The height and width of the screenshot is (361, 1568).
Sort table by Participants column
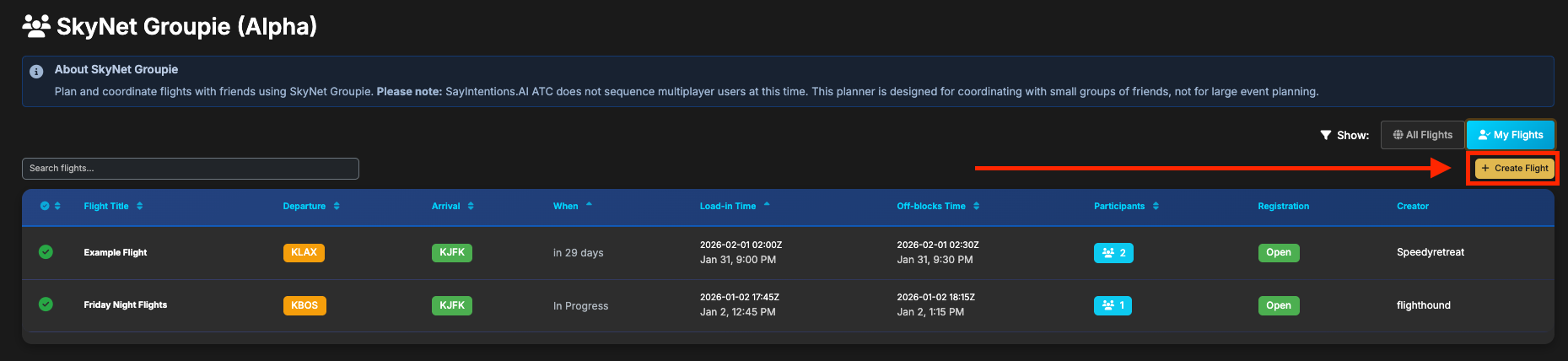tap(1126, 206)
